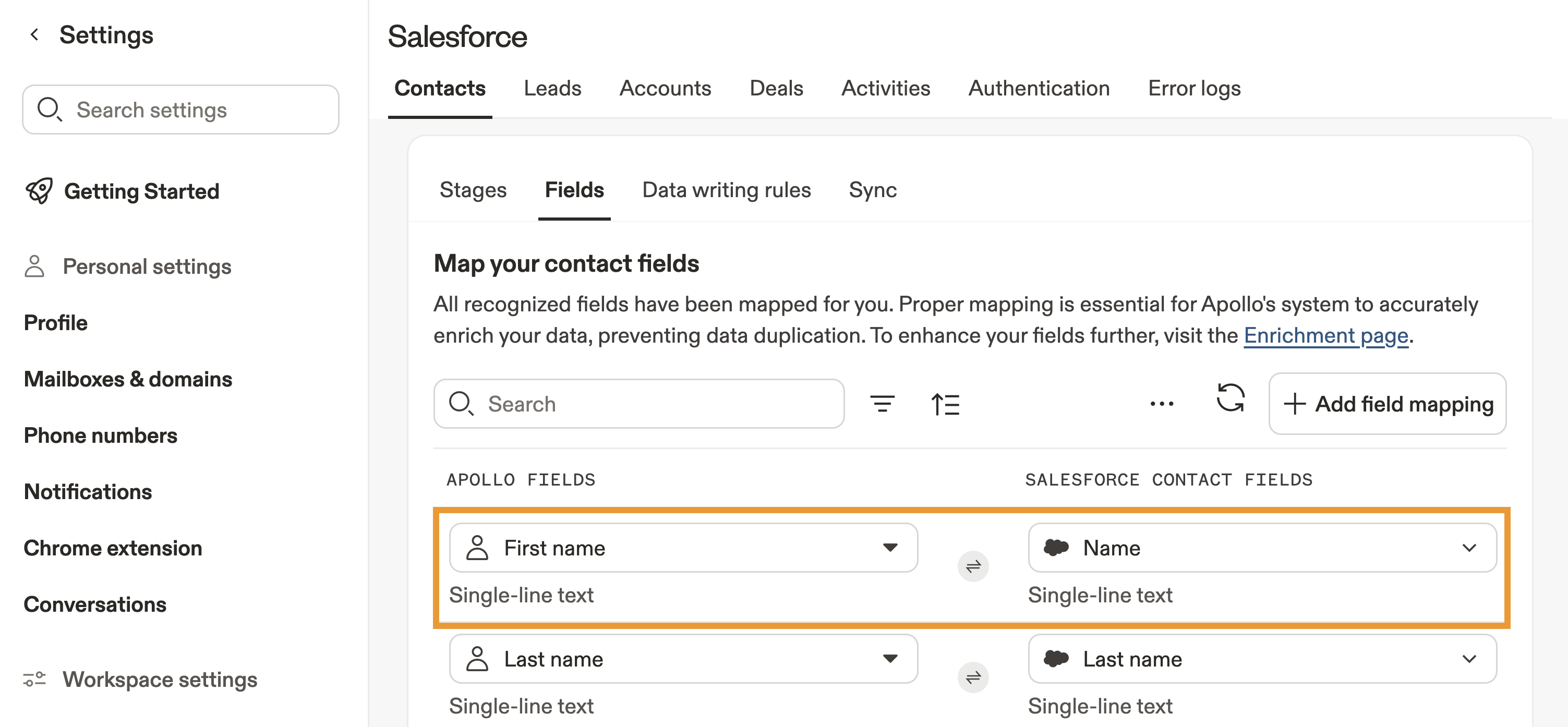Image resolution: width=1568 pixels, height=727 pixels.
Task: Open the Data writing rules tab
Action: coord(726,190)
